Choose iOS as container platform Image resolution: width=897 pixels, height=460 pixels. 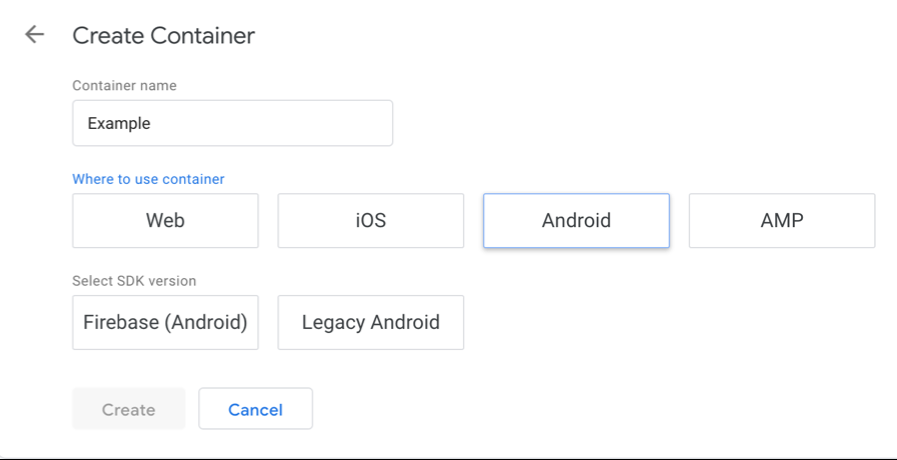point(370,221)
